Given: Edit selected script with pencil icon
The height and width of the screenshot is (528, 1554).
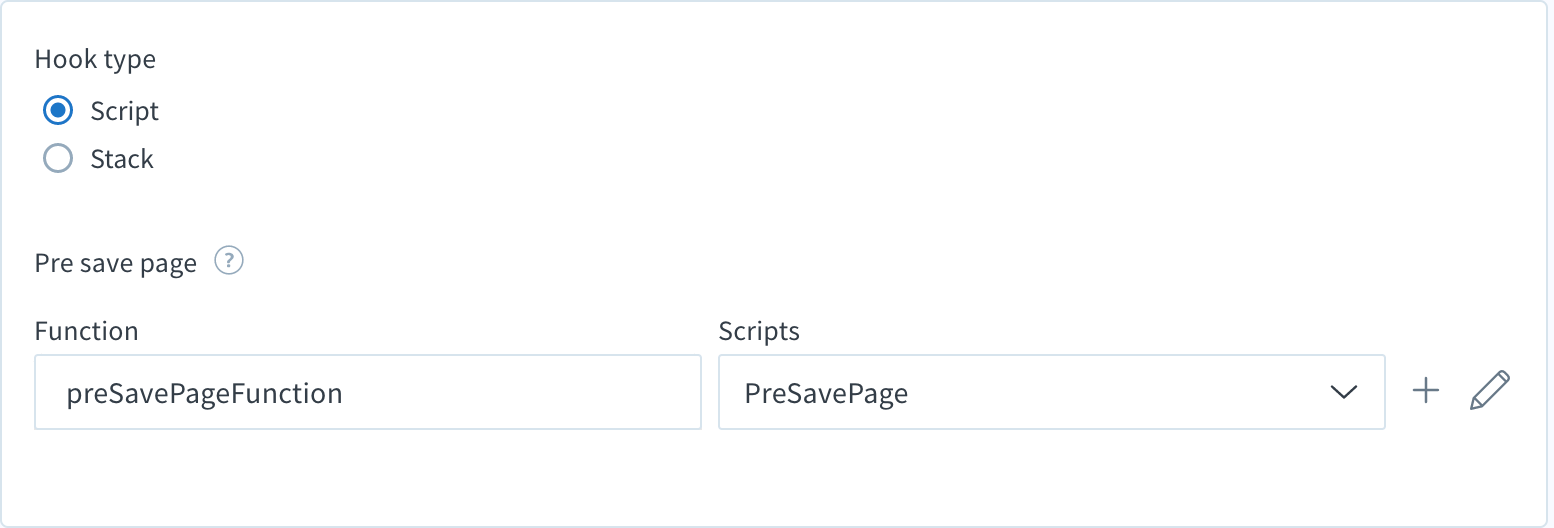Looking at the screenshot, I should coord(1489,391).
